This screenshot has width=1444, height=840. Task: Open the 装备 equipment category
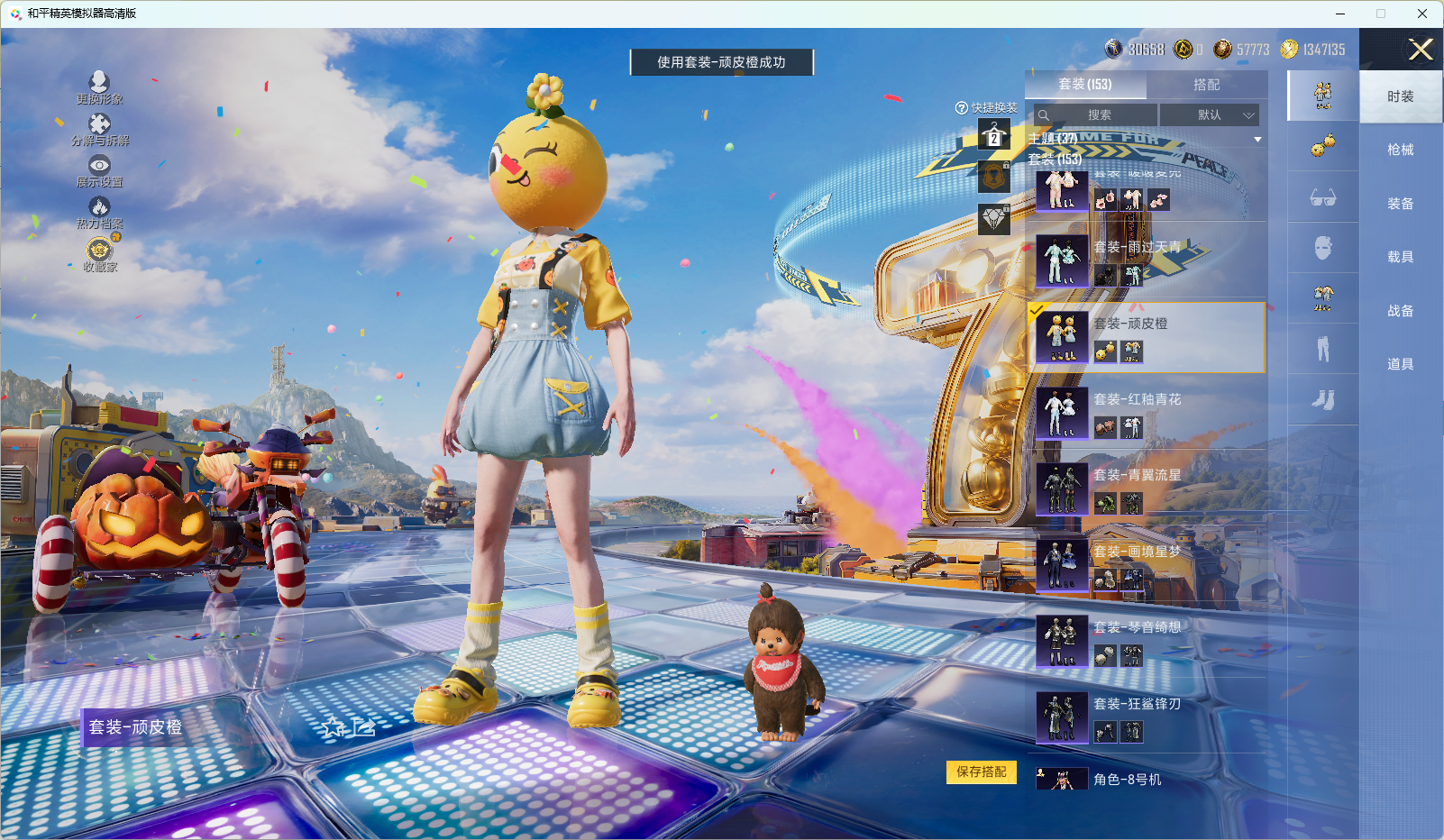tap(1401, 204)
